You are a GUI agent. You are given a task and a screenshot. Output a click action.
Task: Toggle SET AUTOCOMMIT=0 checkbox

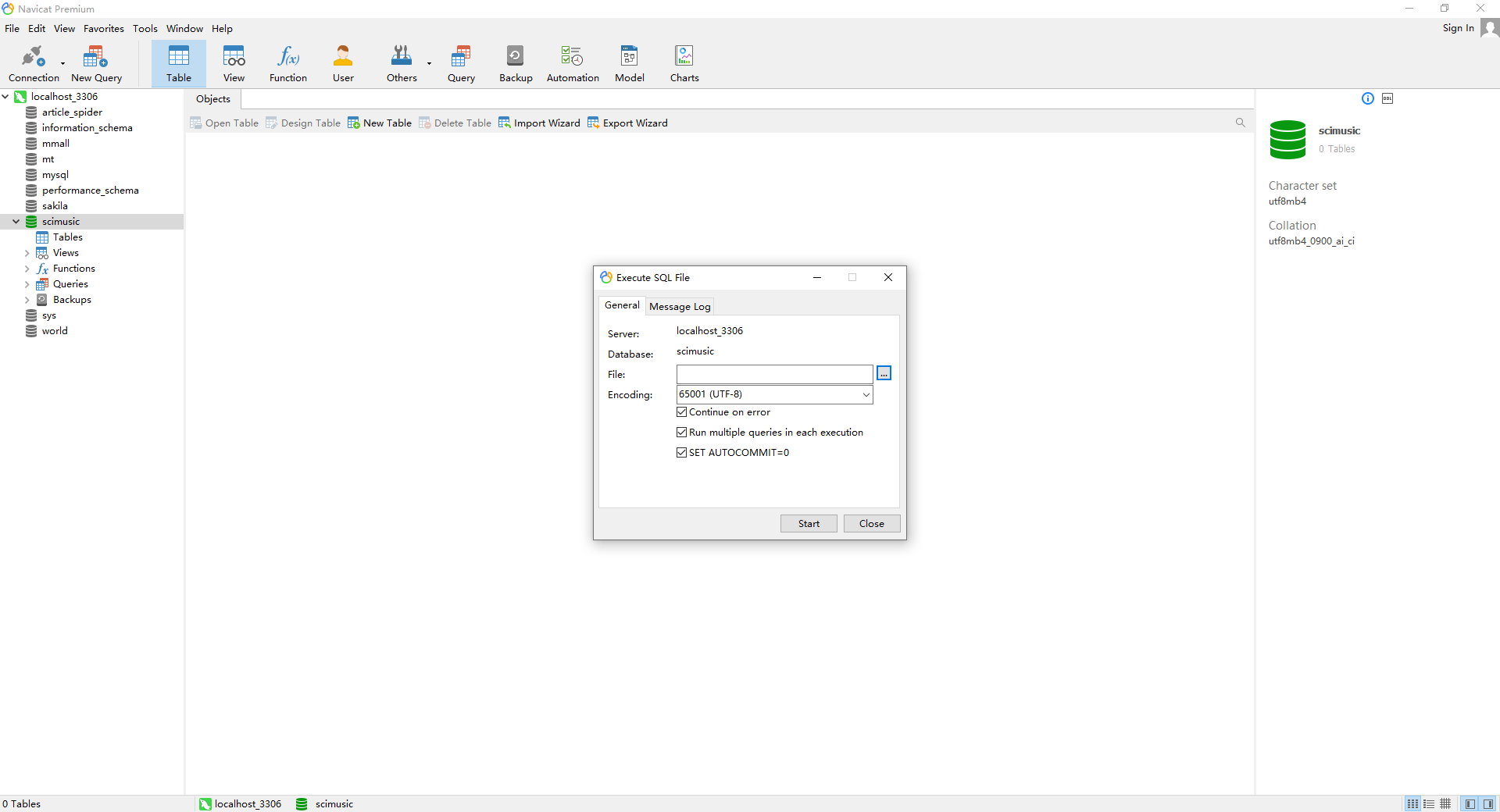[x=681, y=453]
